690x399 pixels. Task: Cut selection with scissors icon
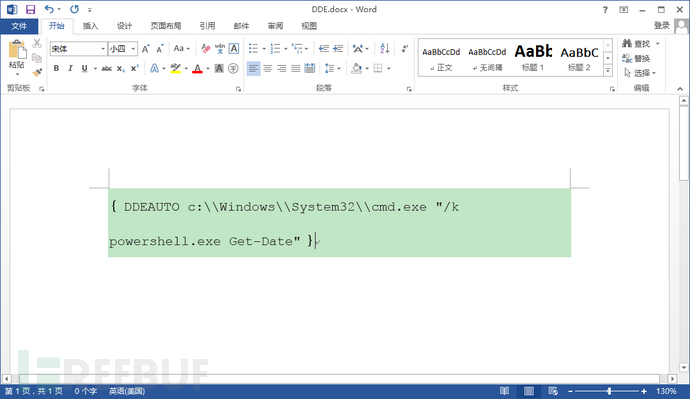(x=37, y=44)
